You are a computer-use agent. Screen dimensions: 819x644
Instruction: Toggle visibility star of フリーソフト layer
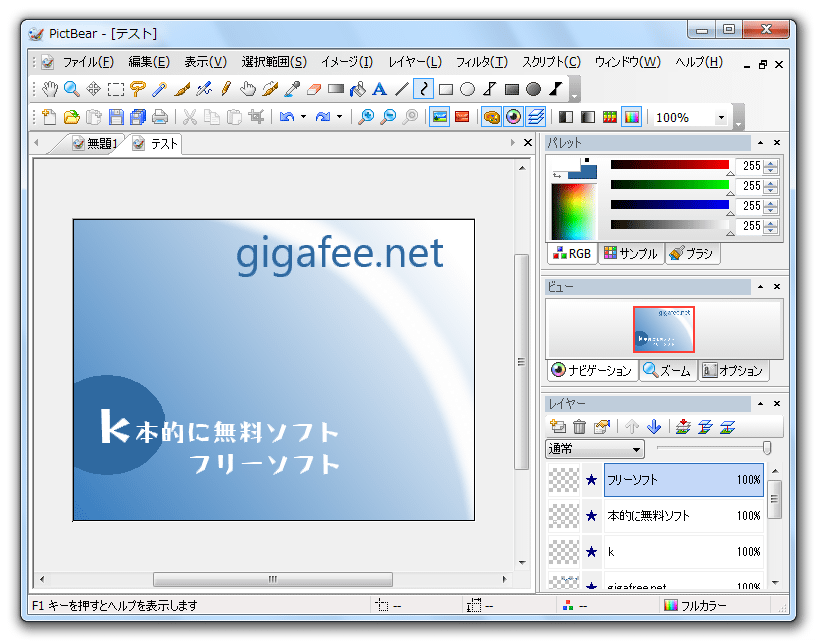[591, 479]
